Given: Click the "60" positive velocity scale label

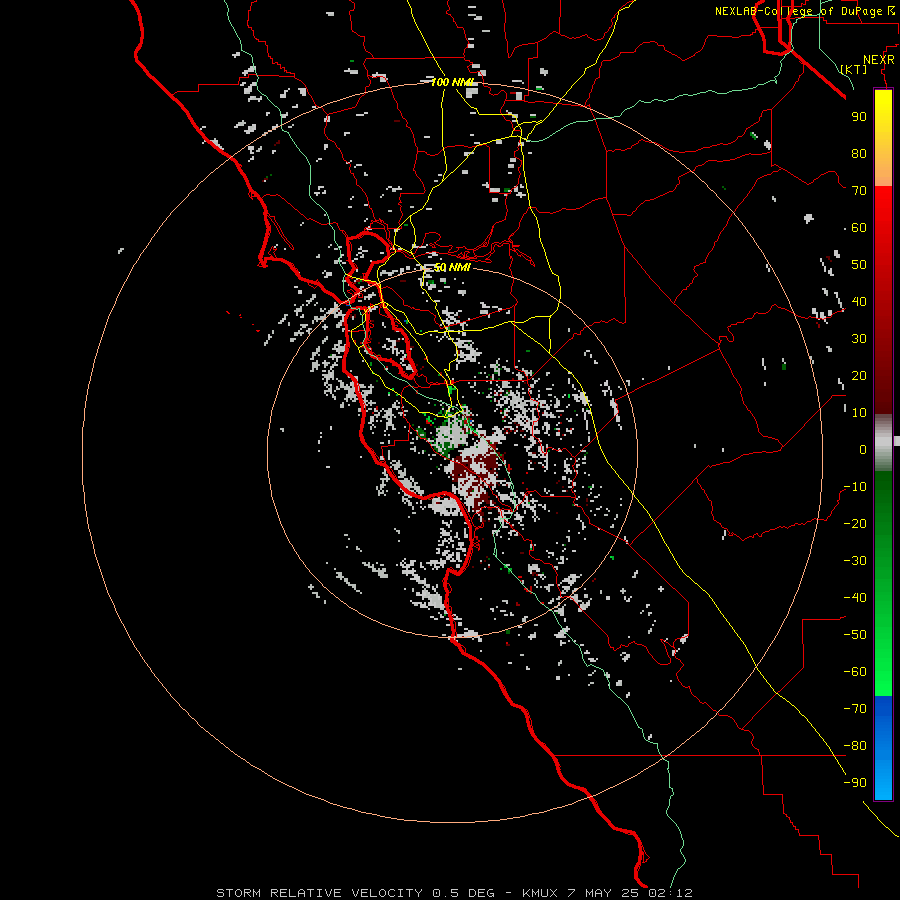Looking at the screenshot, I should coord(859,228).
